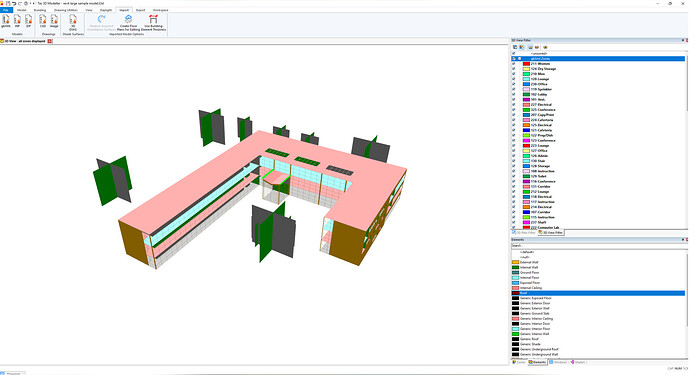The width and height of the screenshot is (690, 375).
Task: Uncheck the 211 Women zone checkbox
Action: pos(514,64)
